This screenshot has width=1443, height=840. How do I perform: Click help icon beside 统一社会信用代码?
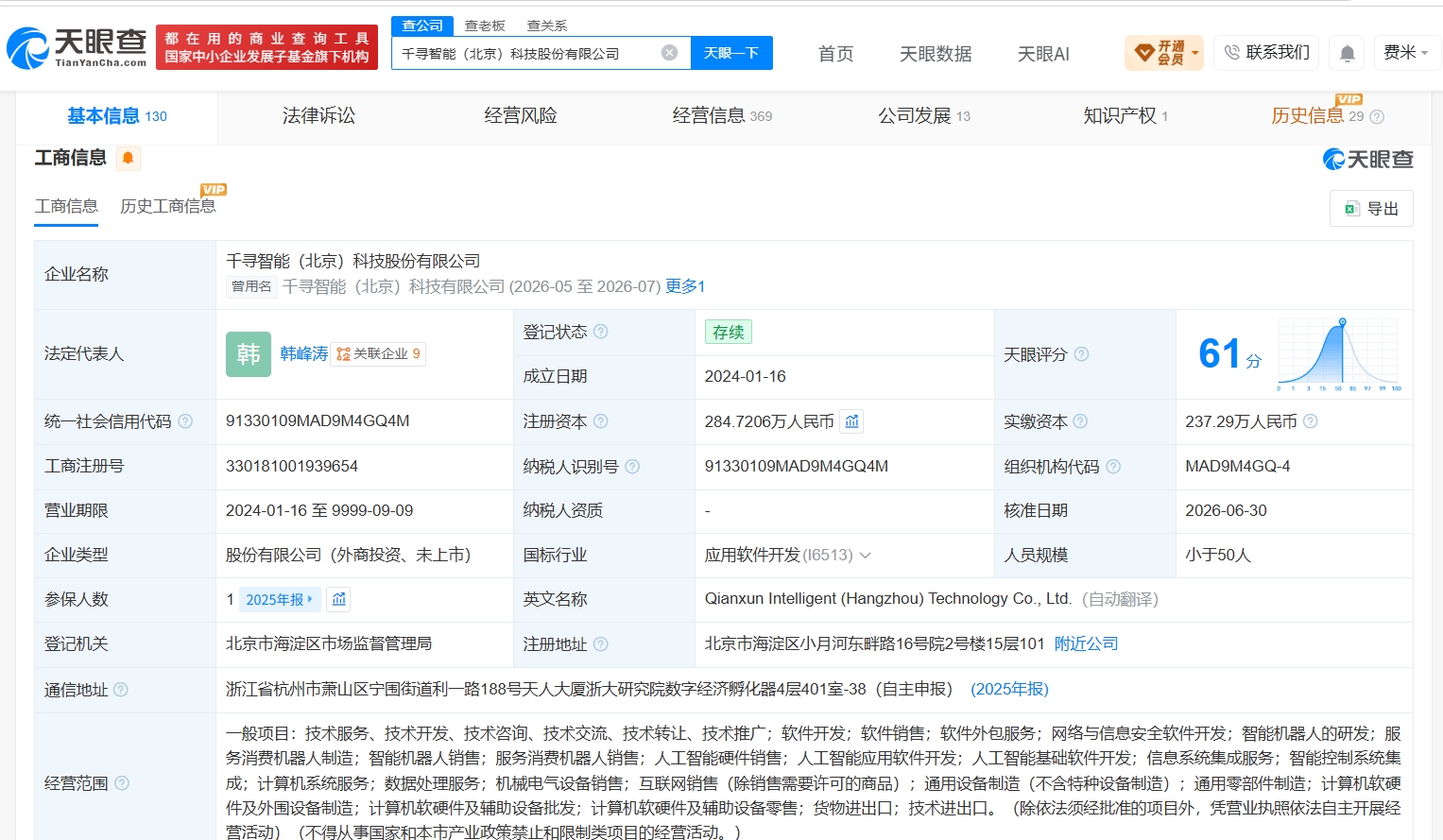click(185, 421)
